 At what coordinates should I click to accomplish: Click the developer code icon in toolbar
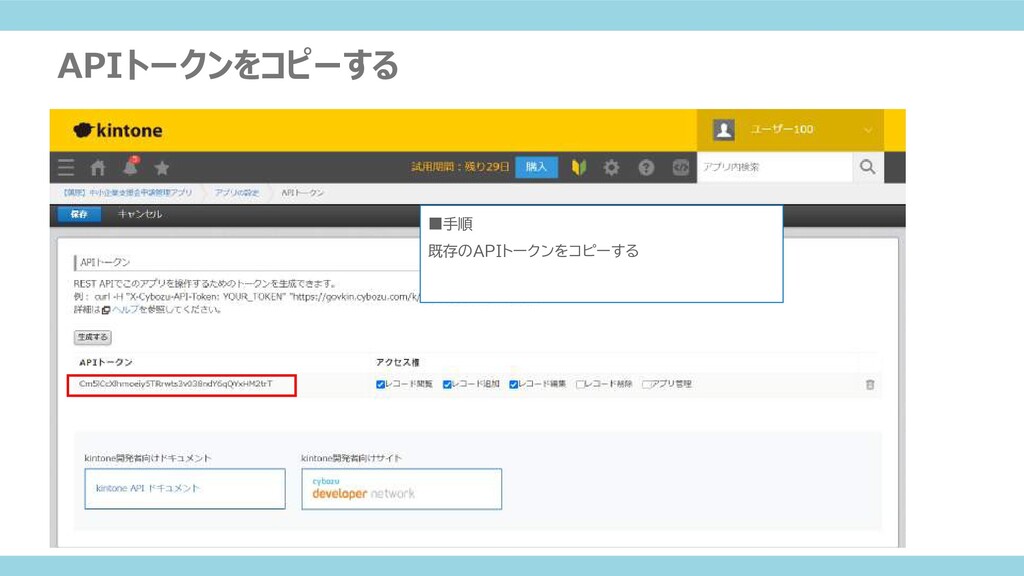pos(680,168)
